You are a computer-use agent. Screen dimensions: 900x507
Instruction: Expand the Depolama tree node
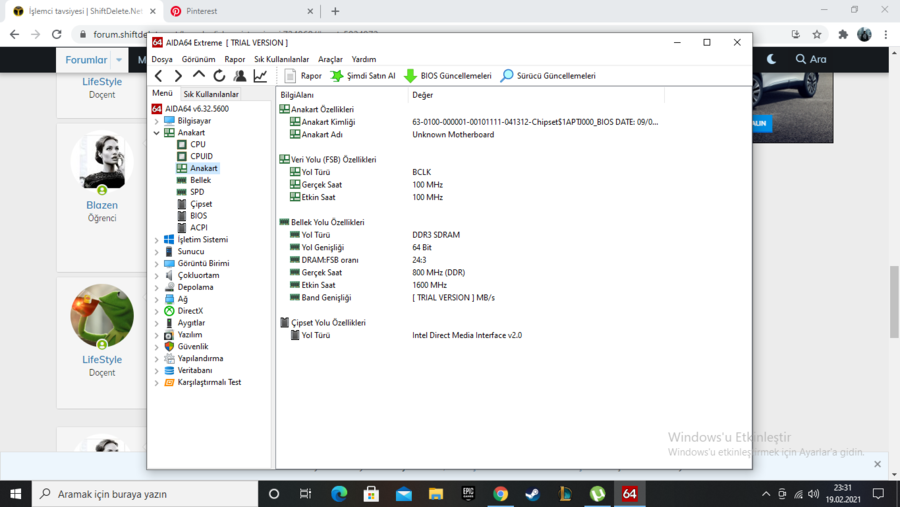coord(157,287)
